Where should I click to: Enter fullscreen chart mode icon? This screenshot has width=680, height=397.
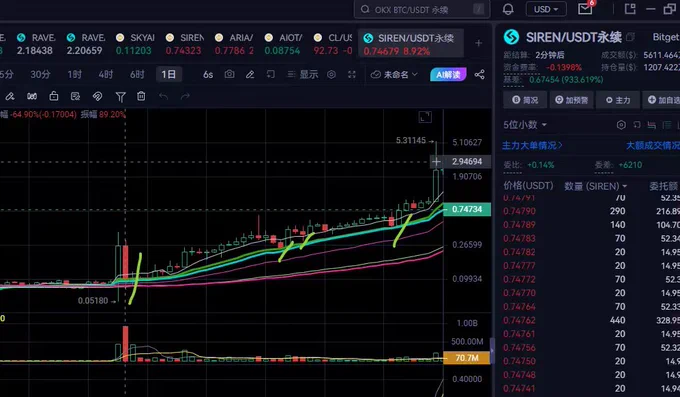point(352,75)
